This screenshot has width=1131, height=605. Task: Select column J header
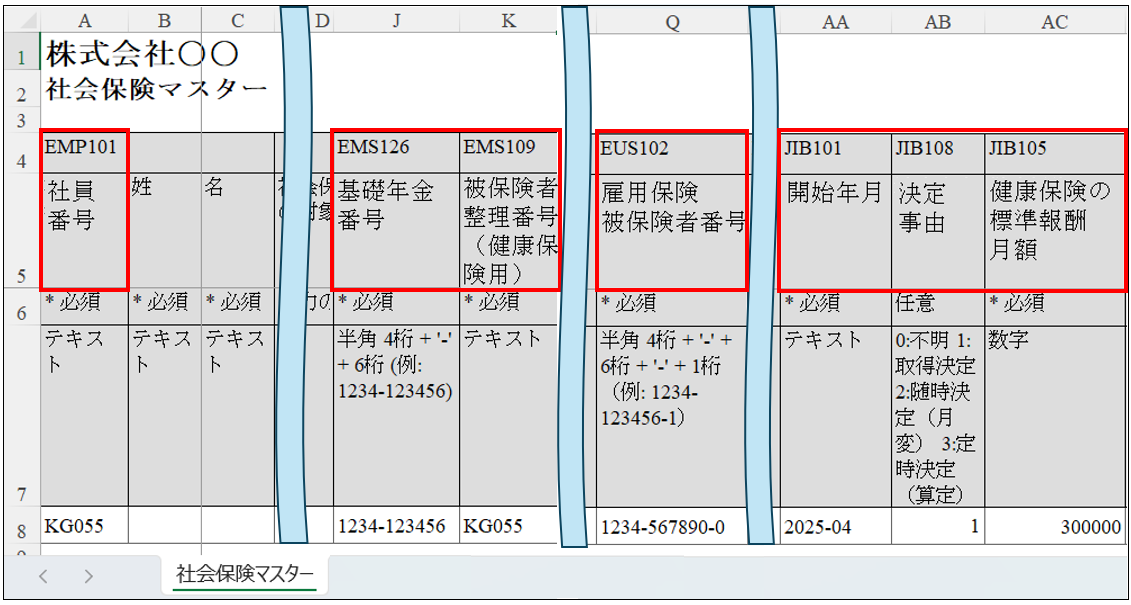397,22
